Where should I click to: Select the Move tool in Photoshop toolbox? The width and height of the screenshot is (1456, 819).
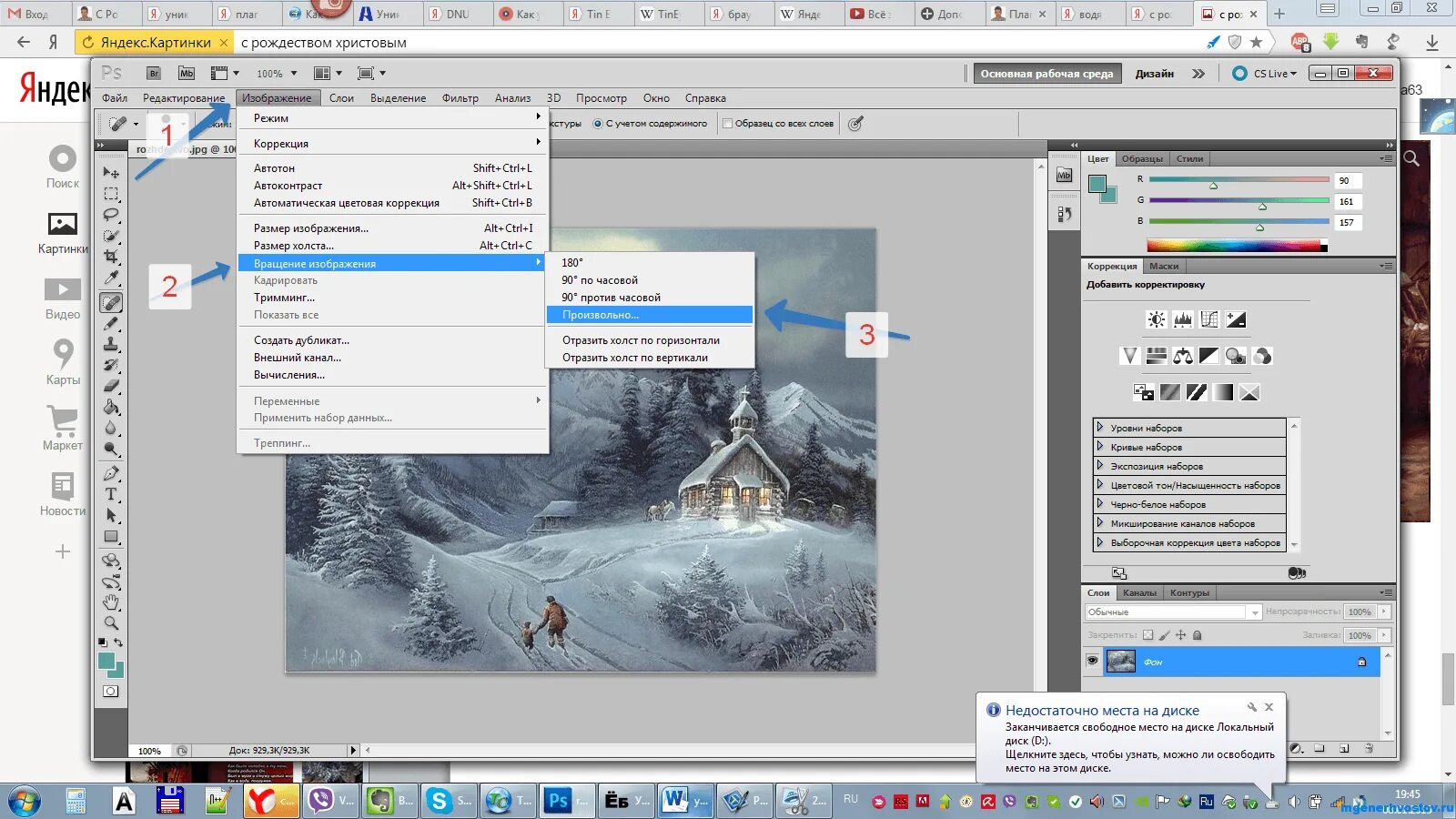(x=111, y=172)
